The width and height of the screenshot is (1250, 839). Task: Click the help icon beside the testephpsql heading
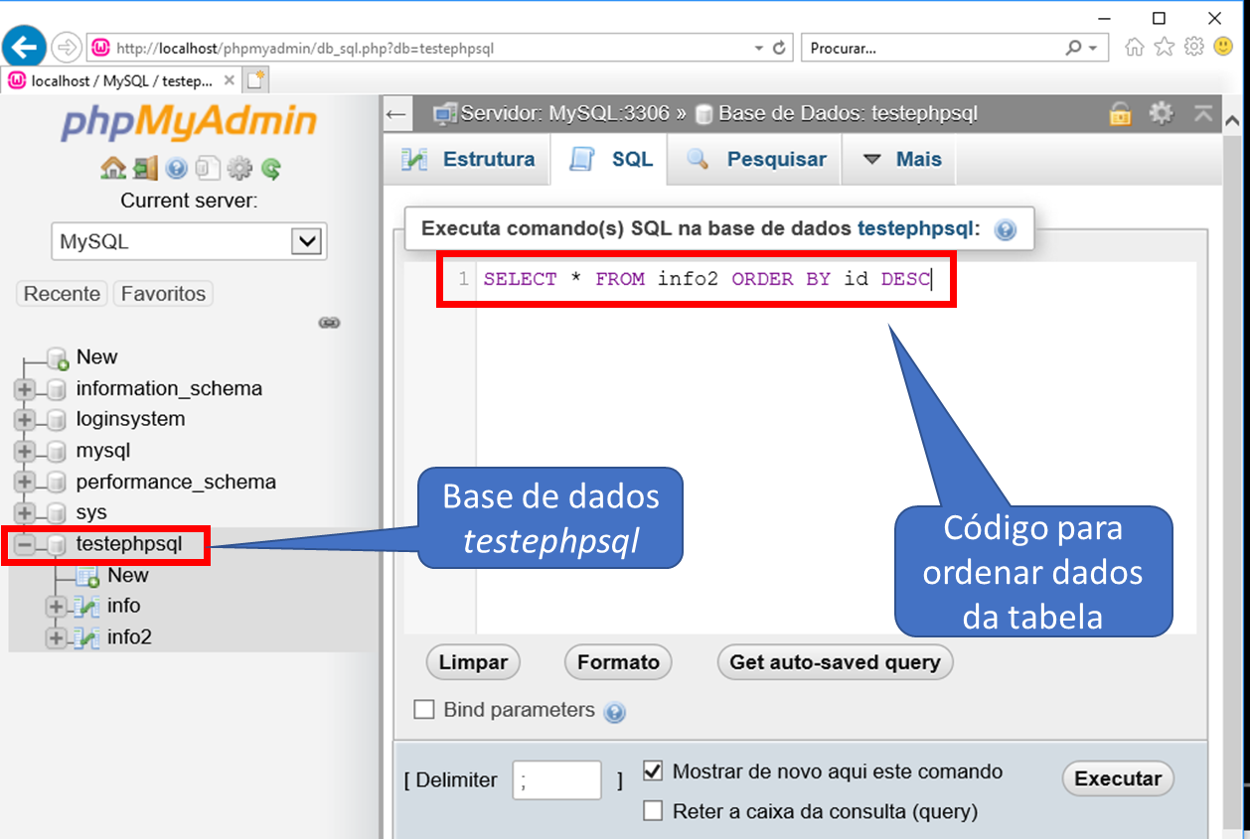(x=1006, y=230)
